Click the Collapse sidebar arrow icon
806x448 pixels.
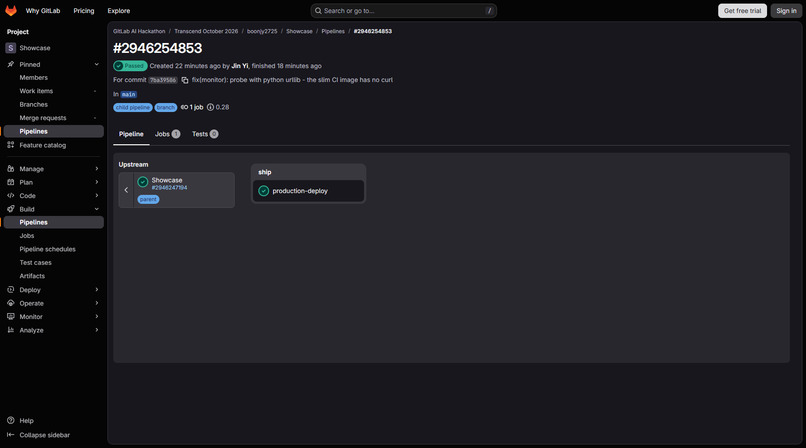tap(10, 435)
